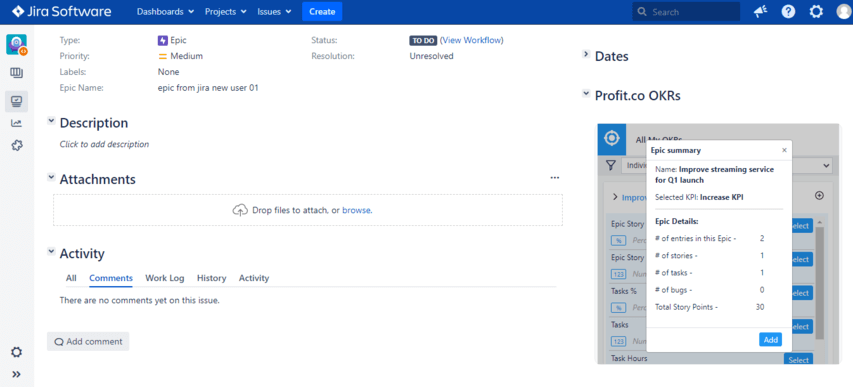Switch to the Work Log tab
Image resolution: width=853 pixels, height=387 pixels.
coord(165,278)
